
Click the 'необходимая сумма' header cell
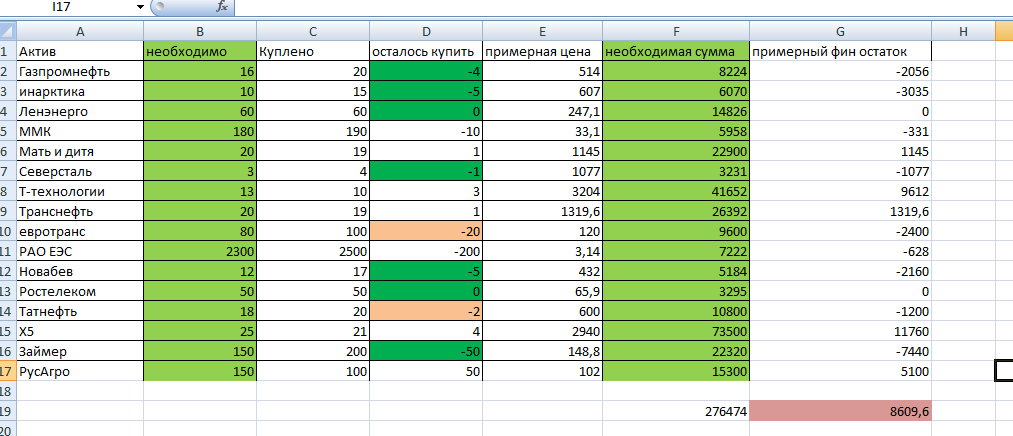(676, 52)
